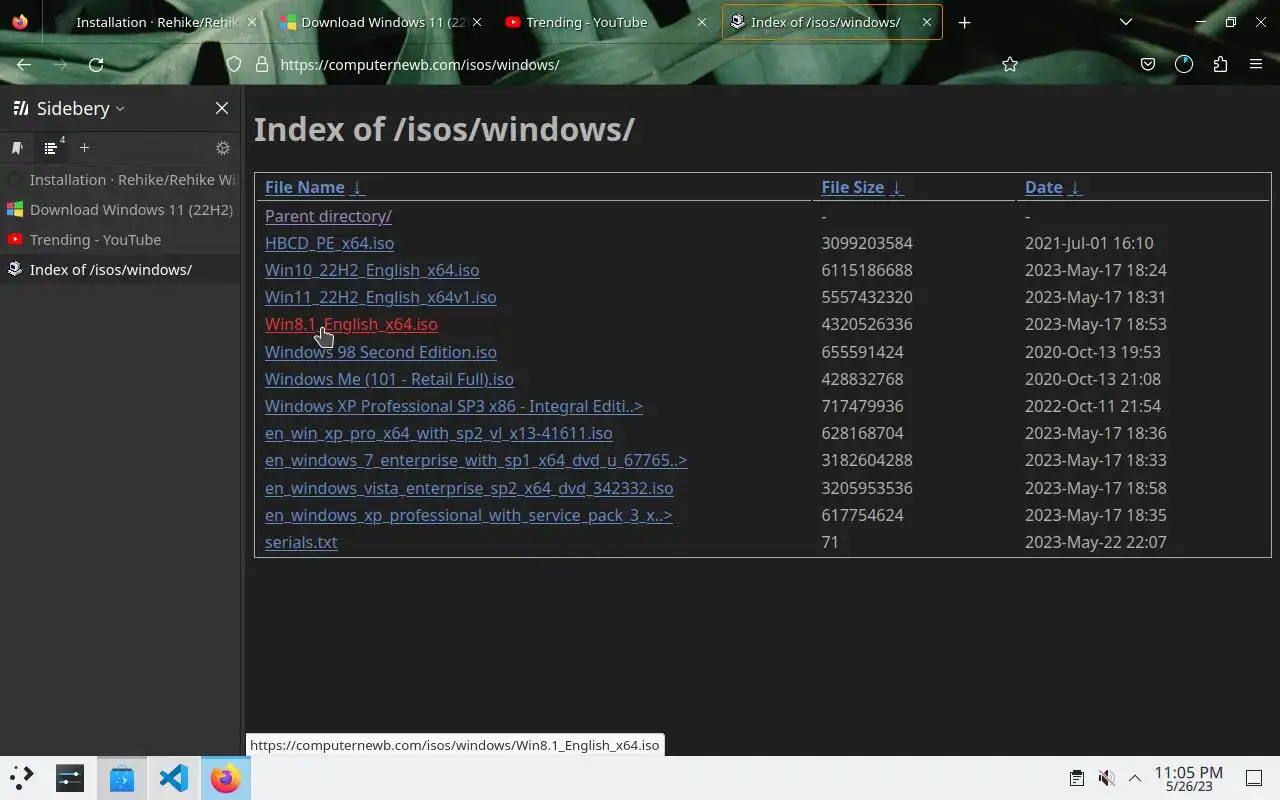Download en_windows_7_enterprise_with_sp1 iso
Screen dimensions: 1280x800
[476, 460]
